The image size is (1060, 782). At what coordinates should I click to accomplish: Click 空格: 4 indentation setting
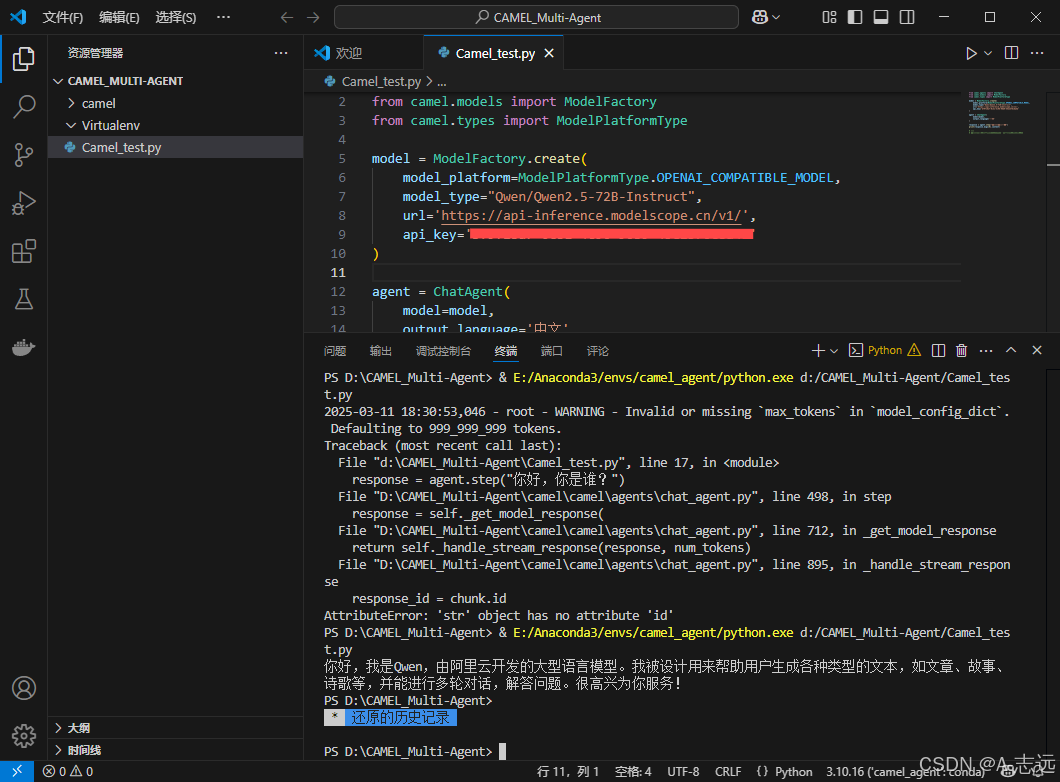click(x=633, y=771)
